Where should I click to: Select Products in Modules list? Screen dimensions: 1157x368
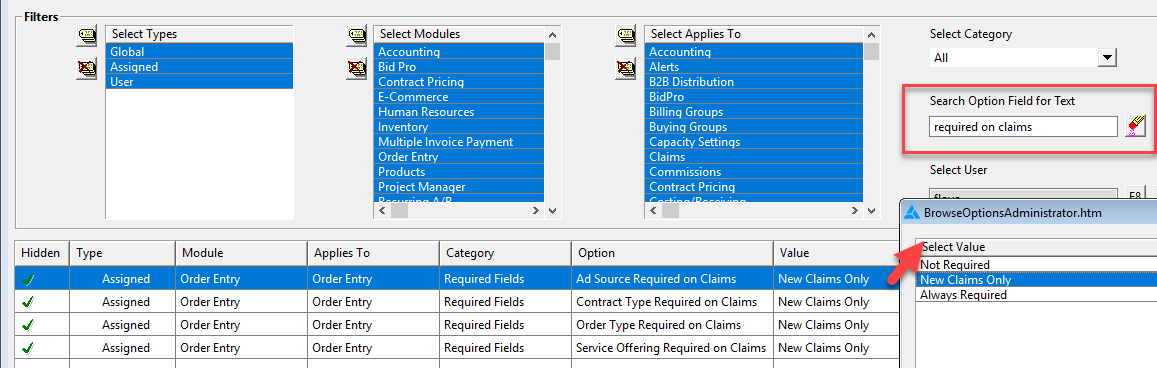459,172
